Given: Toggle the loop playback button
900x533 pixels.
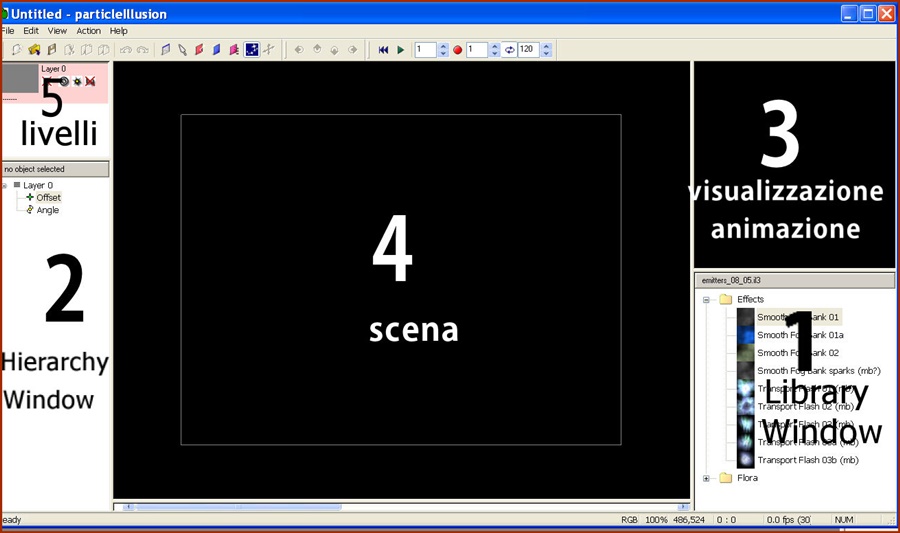Looking at the screenshot, I should pos(509,50).
